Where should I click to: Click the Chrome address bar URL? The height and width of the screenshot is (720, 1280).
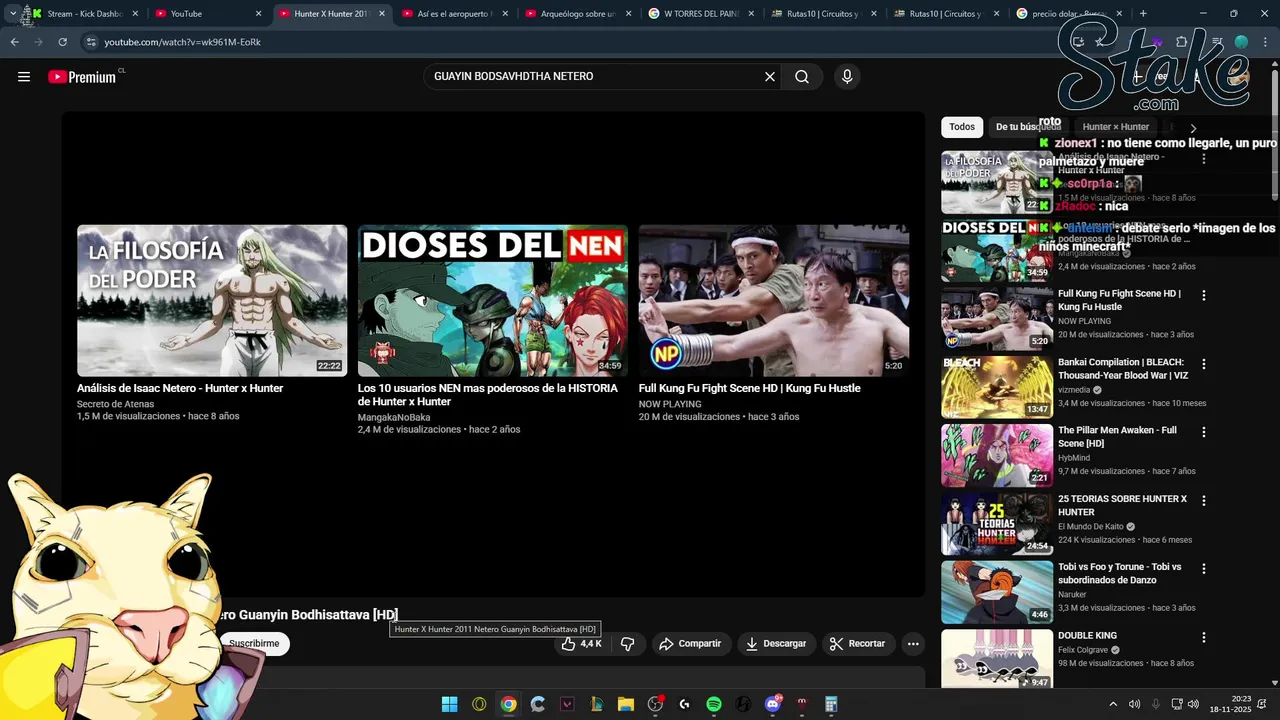pos(182,42)
